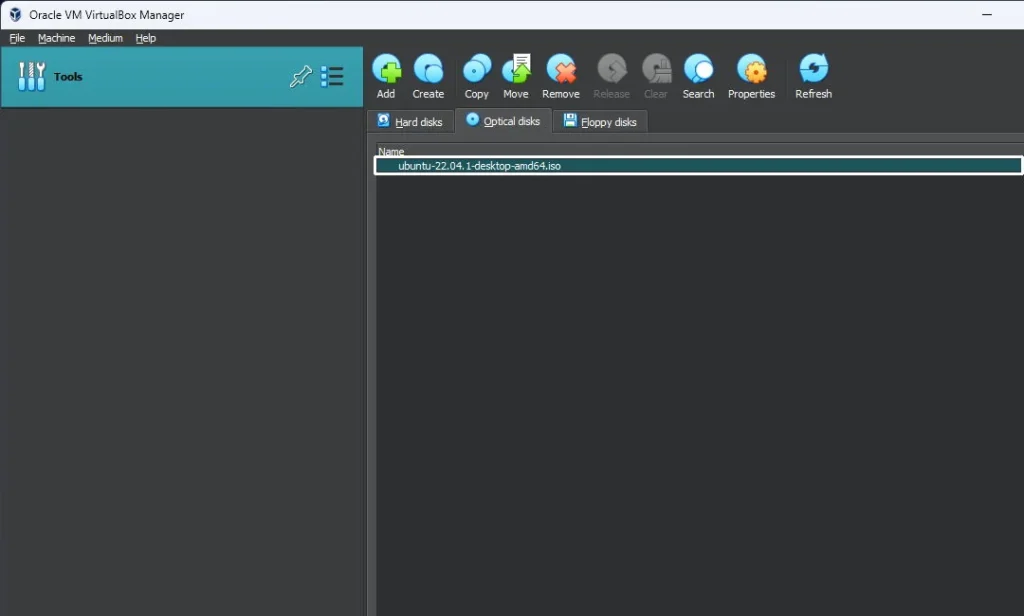The image size is (1024, 616).
Task: Click the pin icon in Tools panel
Action: click(x=300, y=76)
